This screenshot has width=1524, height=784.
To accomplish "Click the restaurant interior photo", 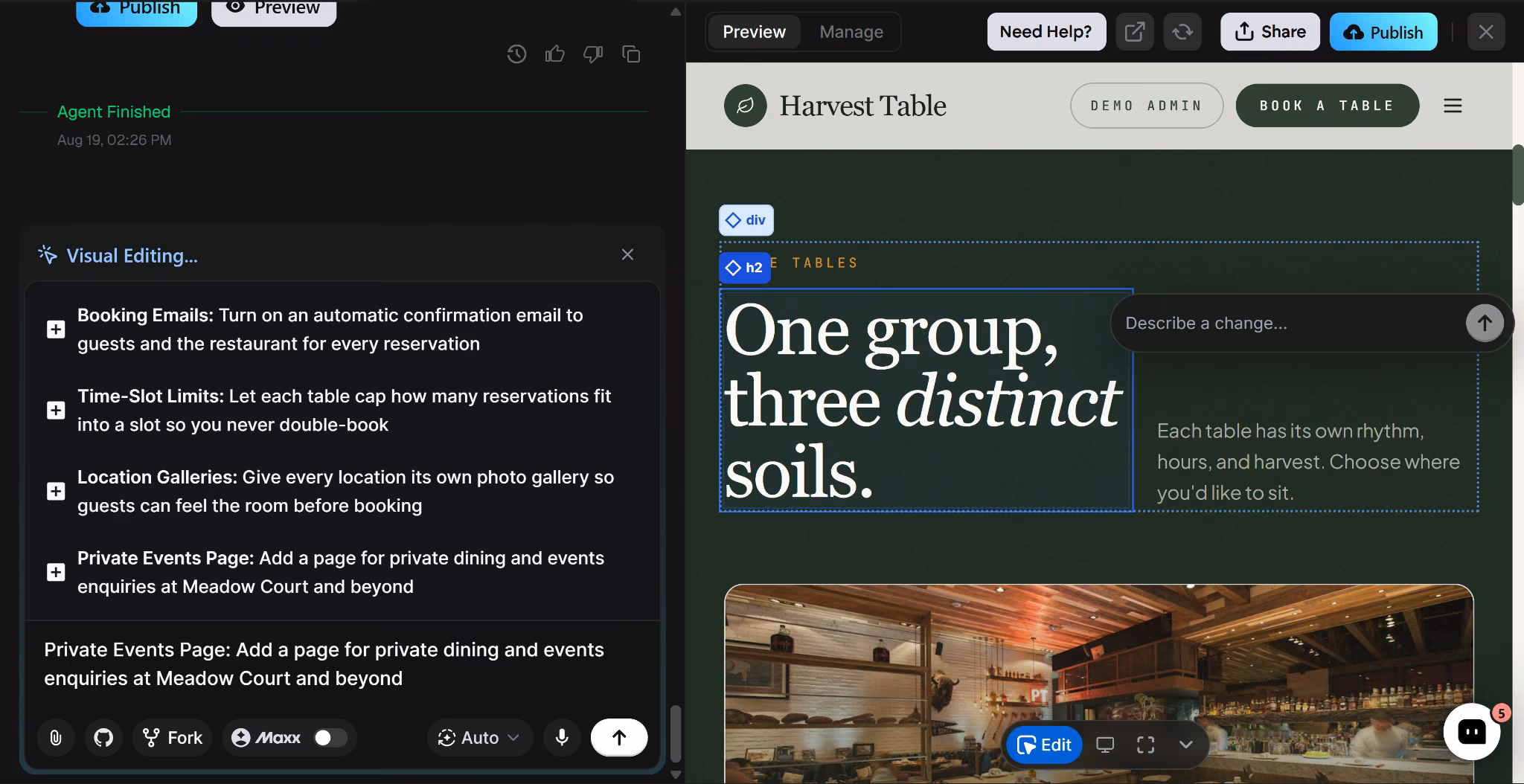I will click(1098, 683).
